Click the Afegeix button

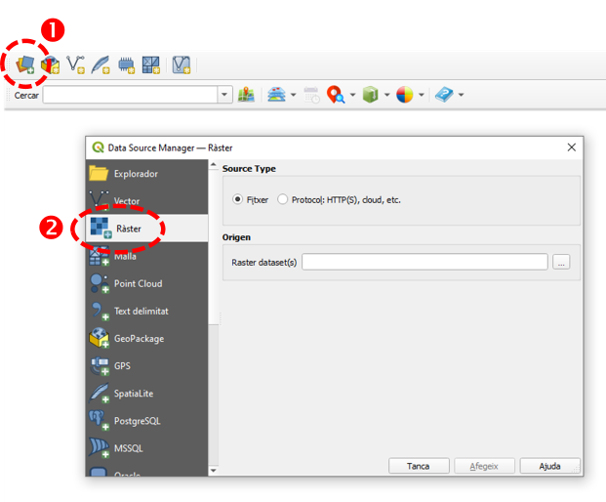(484, 466)
